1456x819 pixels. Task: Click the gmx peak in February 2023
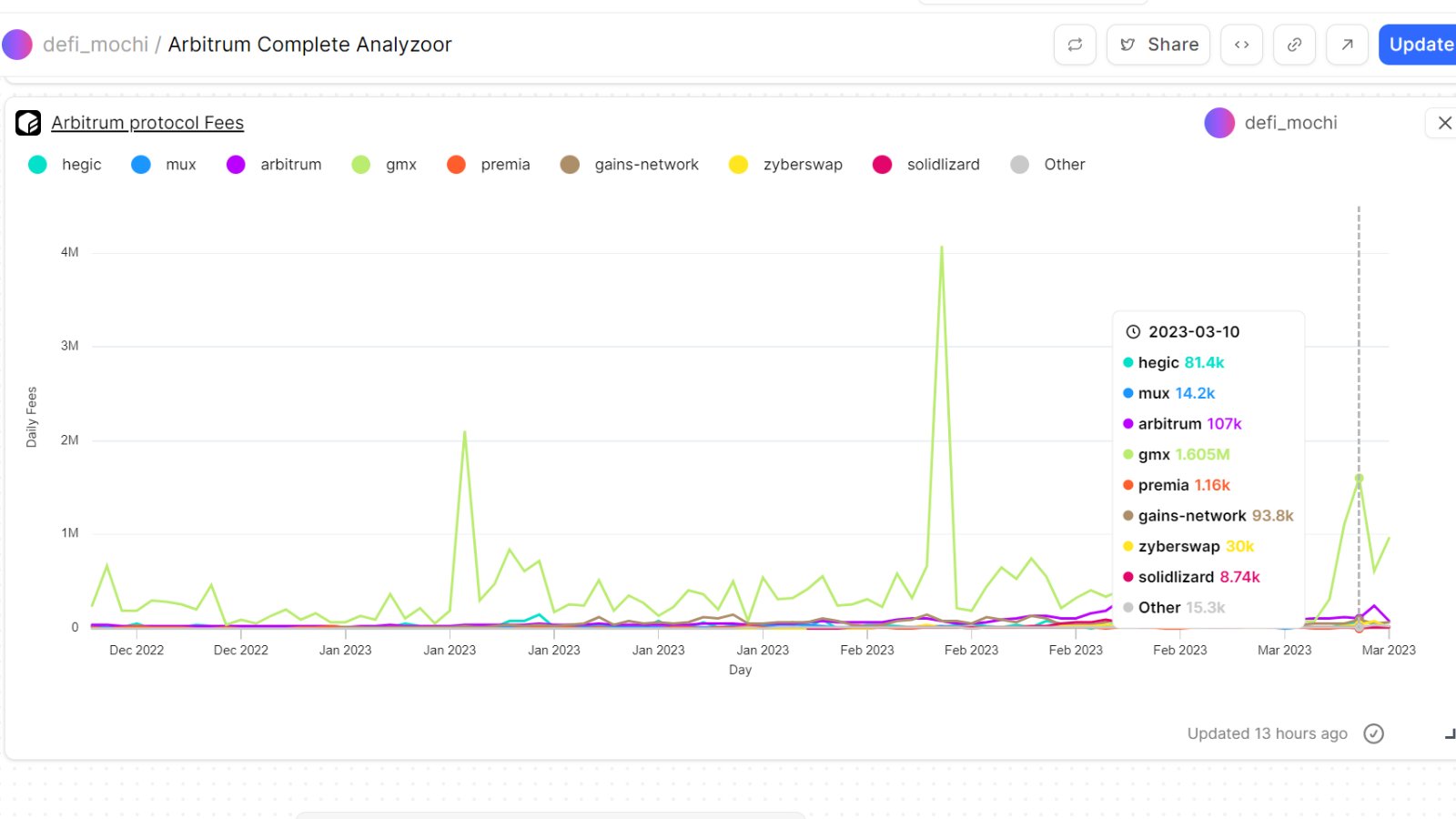(x=942, y=248)
